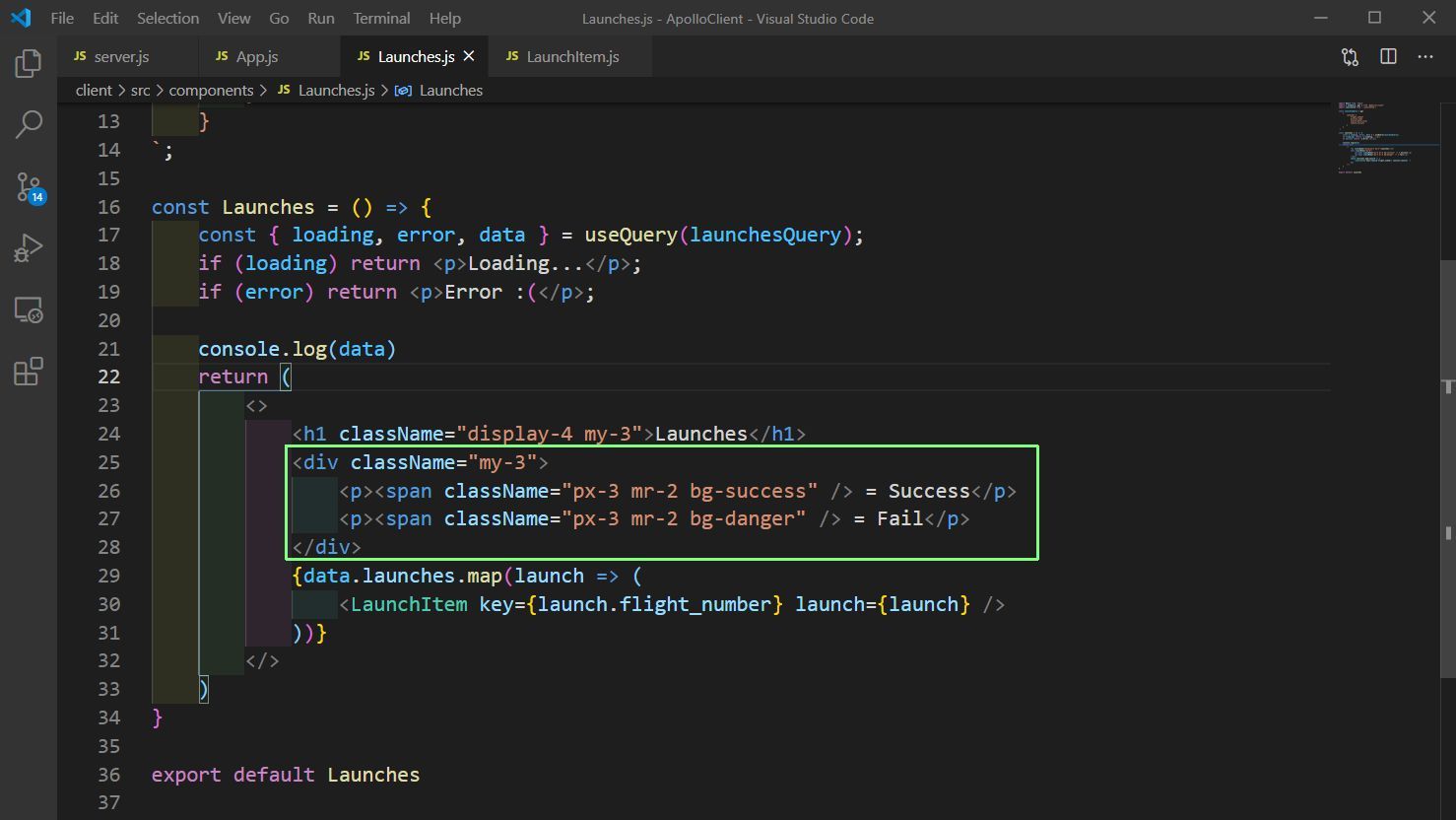The image size is (1456, 820).
Task: Switch to the LaunchItem.js tab
Action: pyautogui.click(x=572, y=56)
